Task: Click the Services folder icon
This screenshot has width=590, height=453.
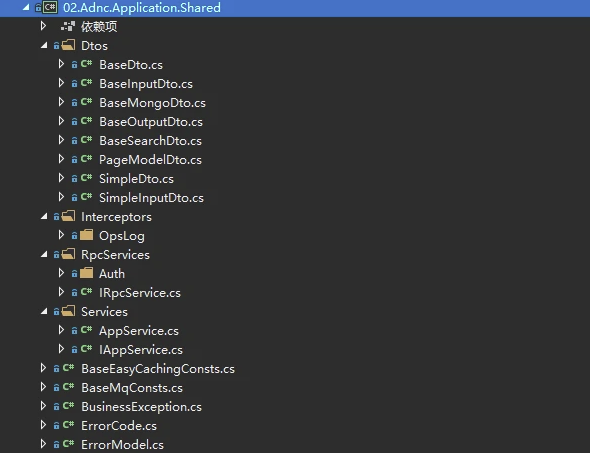Action: pyautogui.click(x=68, y=311)
